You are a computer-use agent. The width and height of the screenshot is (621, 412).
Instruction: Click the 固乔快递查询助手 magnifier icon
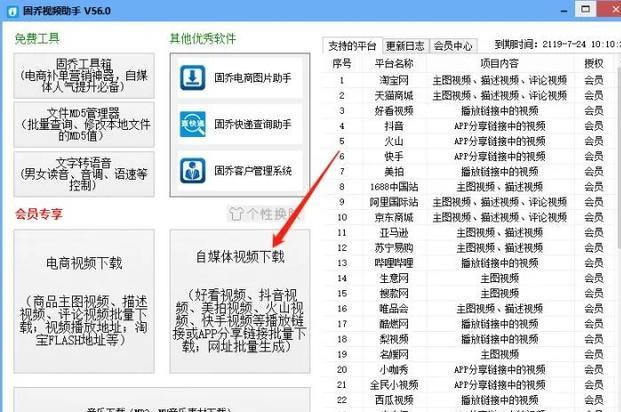click(192, 124)
